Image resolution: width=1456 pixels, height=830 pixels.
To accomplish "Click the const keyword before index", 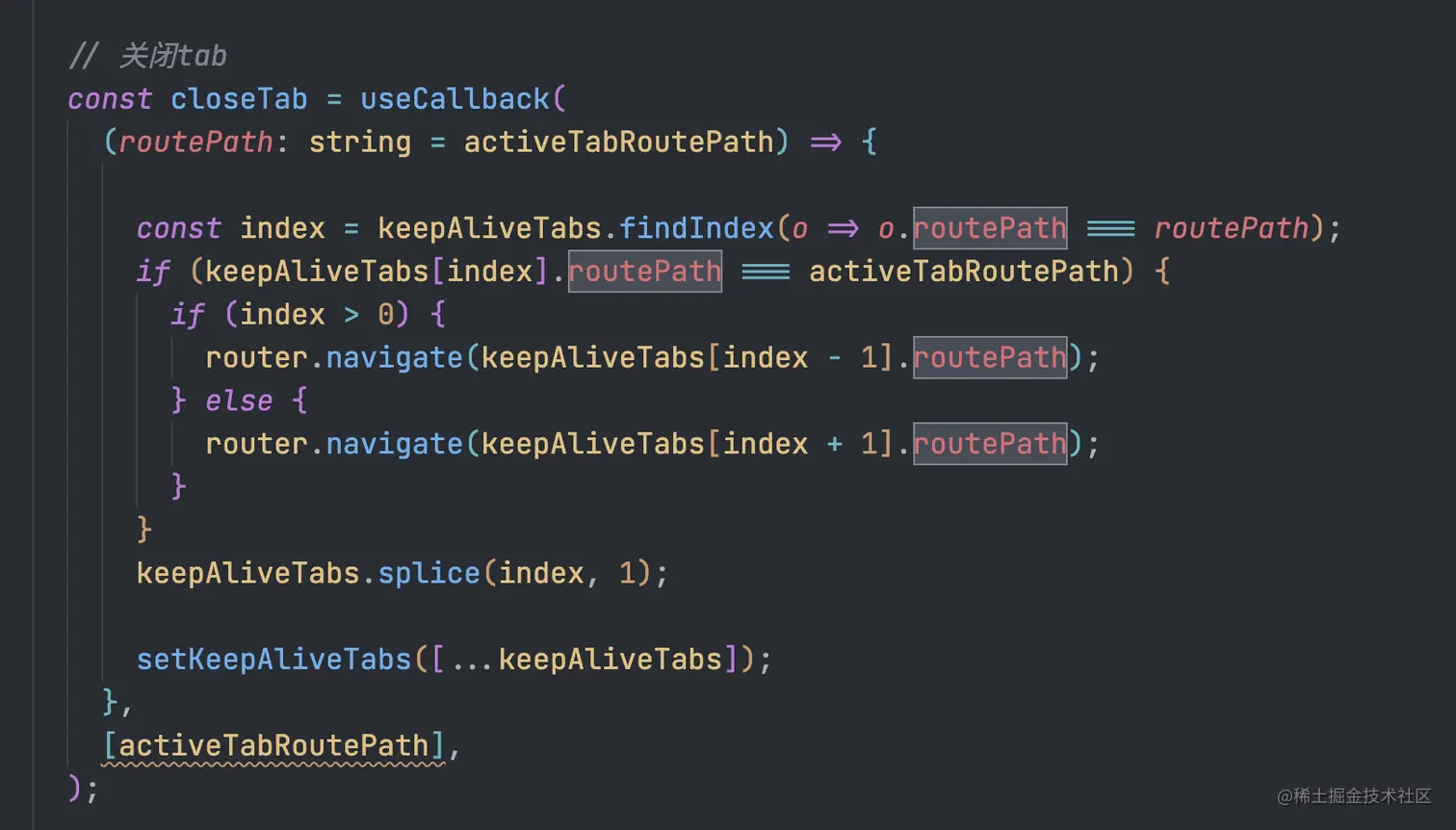I will tap(178, 228).
